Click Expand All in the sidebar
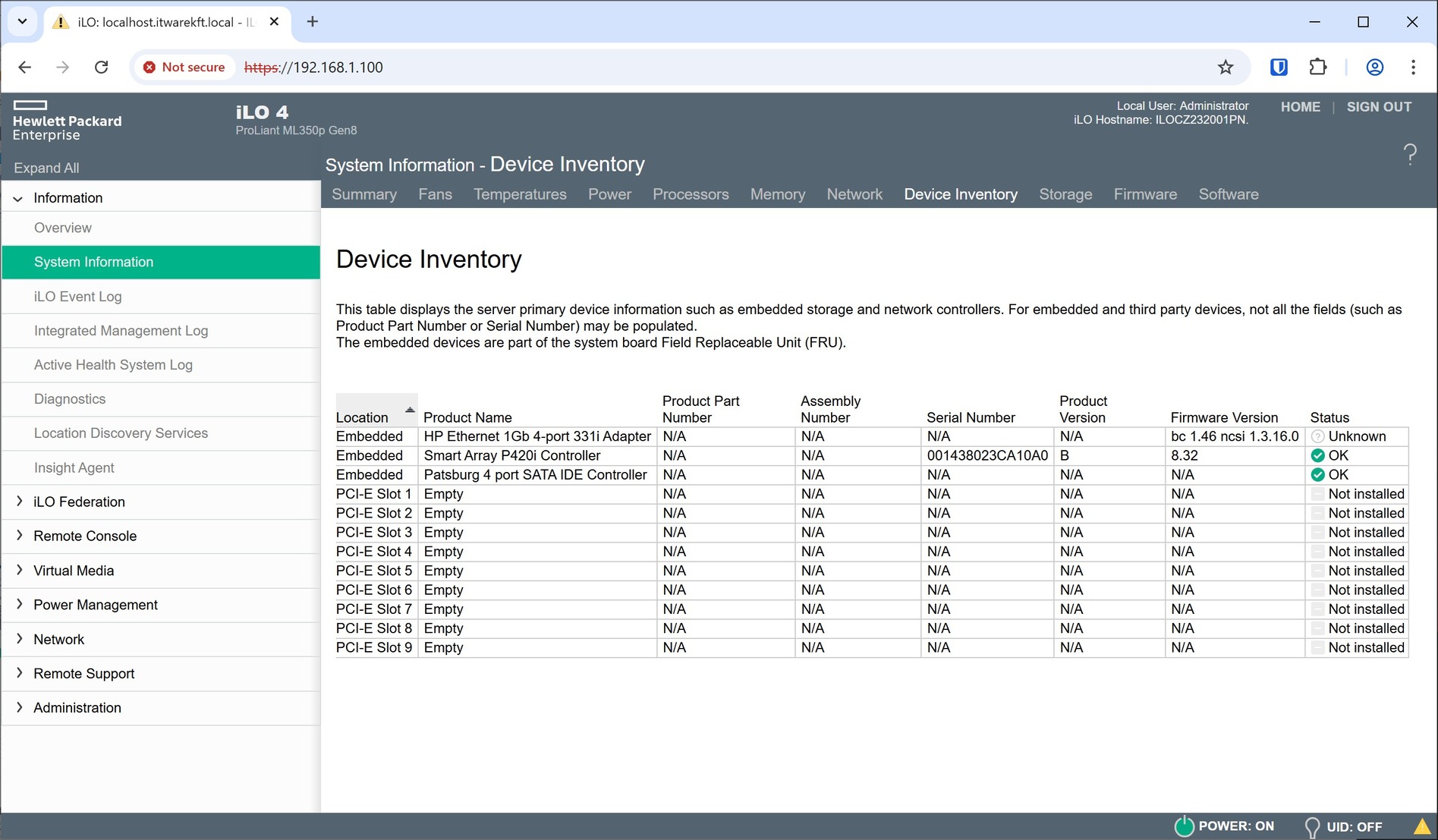 [x=46, y=168]
